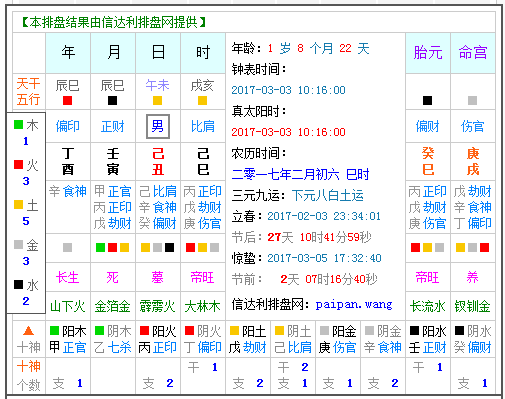The width and height of the screenshot is (505, 399).
Task: Click the black 水 square in the legend
Action: click(x=18, y=285)
